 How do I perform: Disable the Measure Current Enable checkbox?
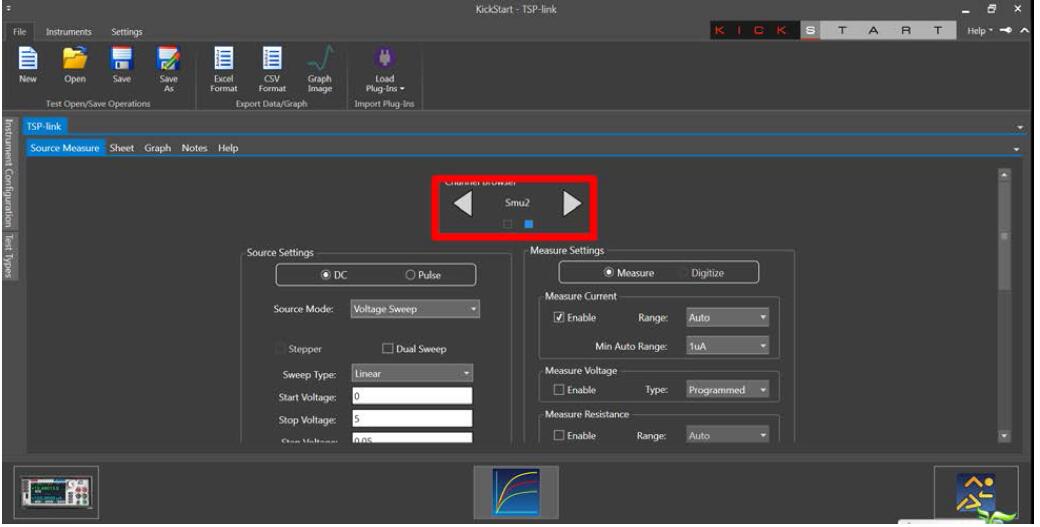pos(559,318)
